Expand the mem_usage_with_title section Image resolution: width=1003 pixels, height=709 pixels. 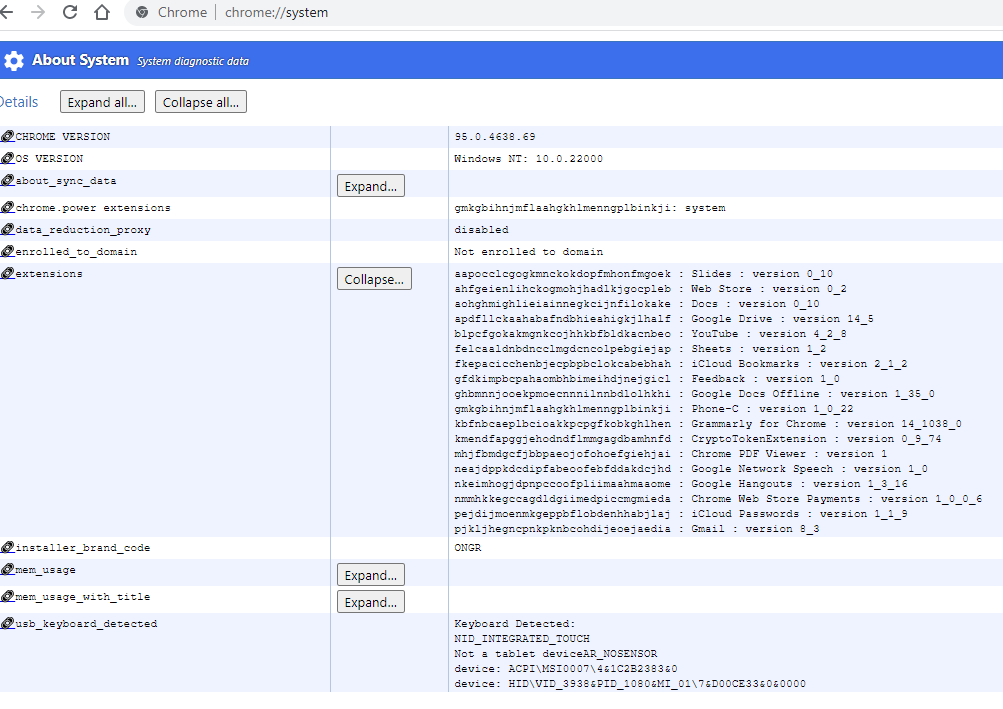tap(370, 602)
